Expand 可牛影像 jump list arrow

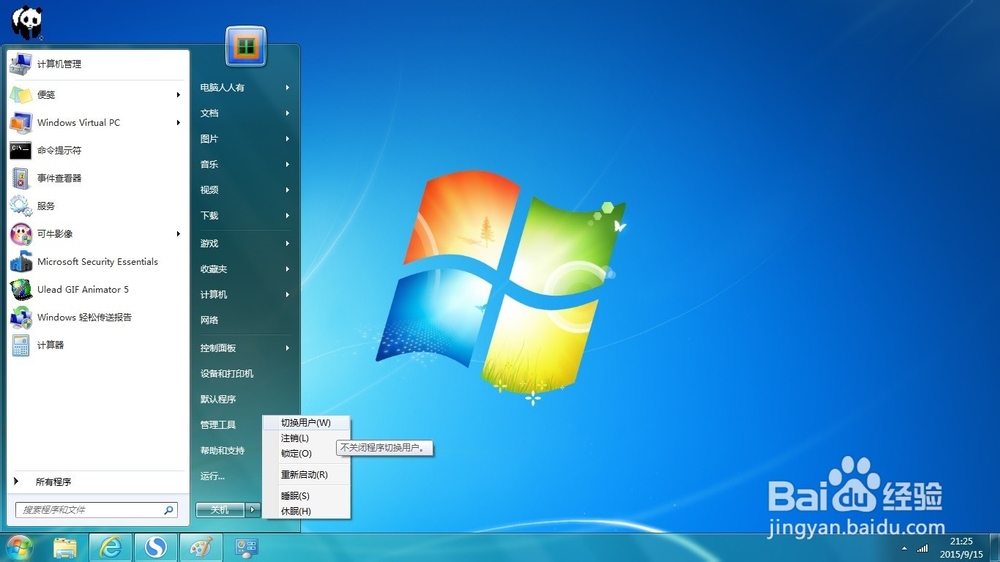tap(178, 233)
